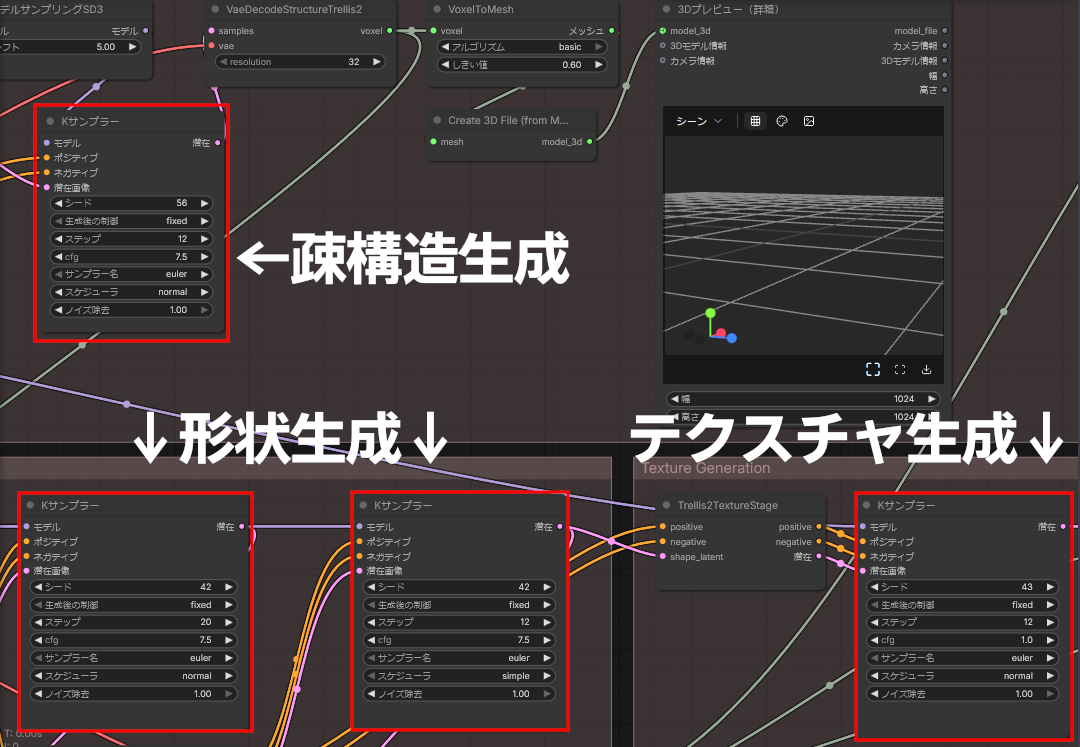
Task: Click the voxel output port on VaeDecodeStructureTrellis2
Action: (390, 31)
